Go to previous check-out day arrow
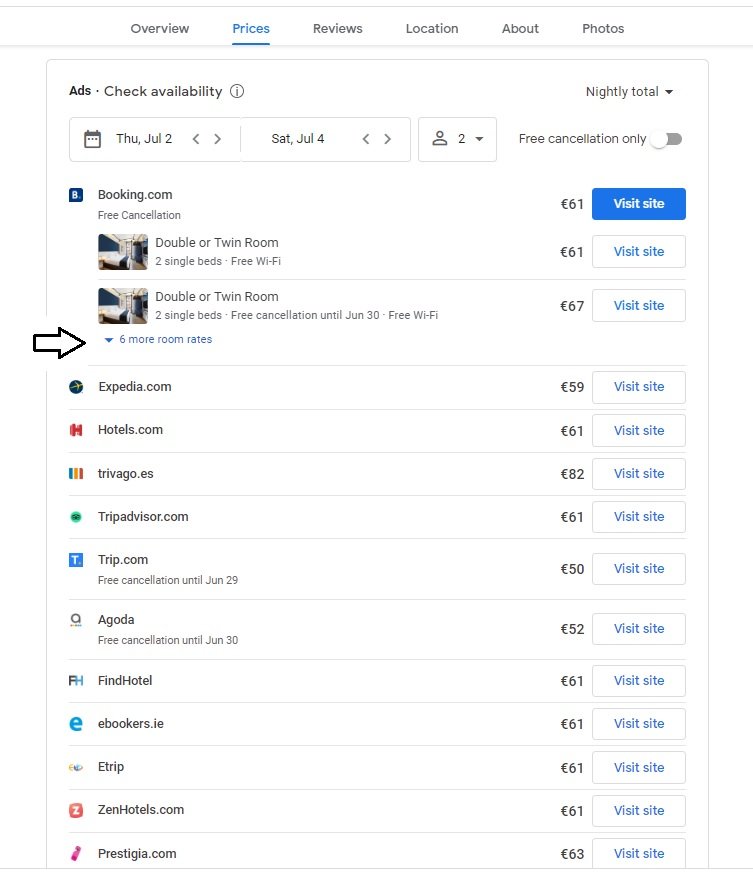Screen dimensions: 753x879 point(366,139)
